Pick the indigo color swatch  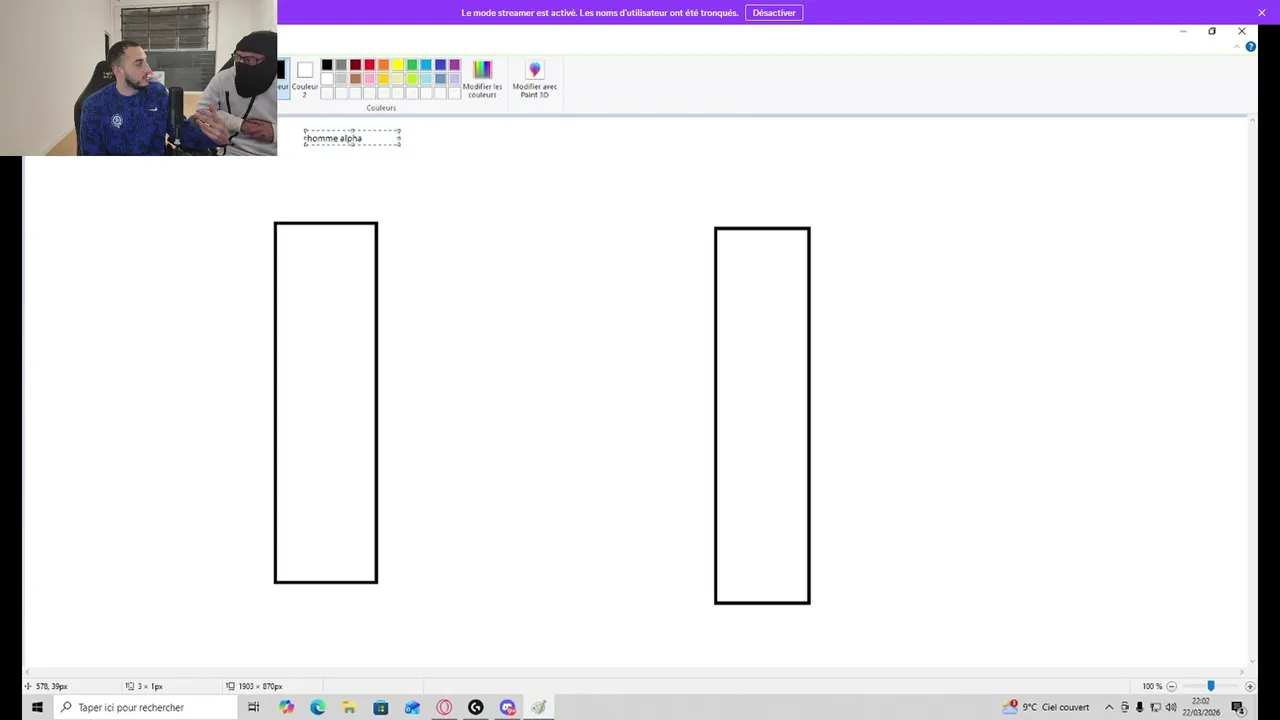[440, 65]
